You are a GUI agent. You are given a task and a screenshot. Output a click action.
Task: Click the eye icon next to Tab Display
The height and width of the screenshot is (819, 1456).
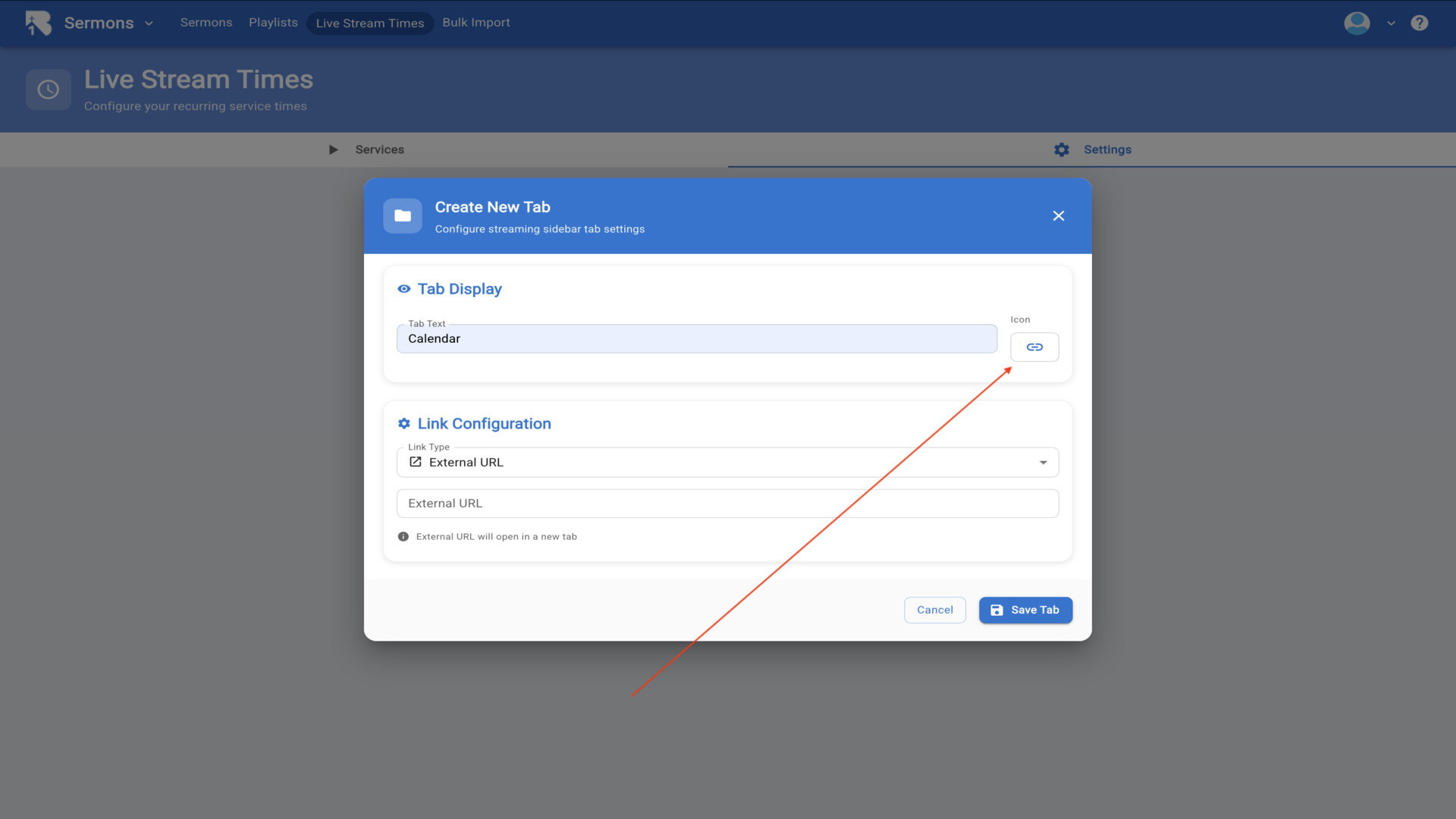(404, 289)
